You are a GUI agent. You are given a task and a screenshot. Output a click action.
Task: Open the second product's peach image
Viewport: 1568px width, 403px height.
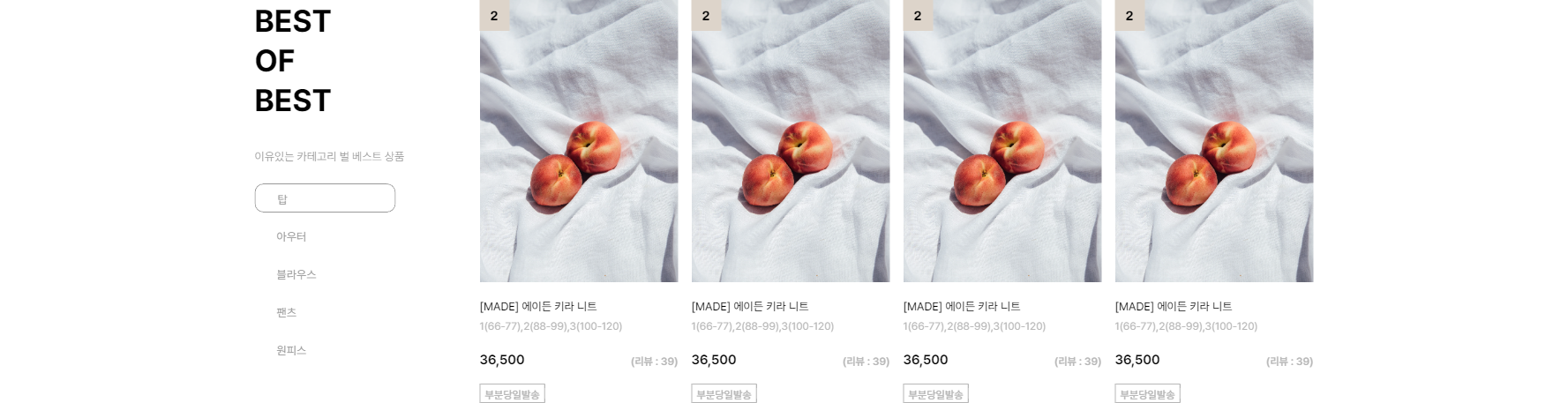(x=791, y=141)
